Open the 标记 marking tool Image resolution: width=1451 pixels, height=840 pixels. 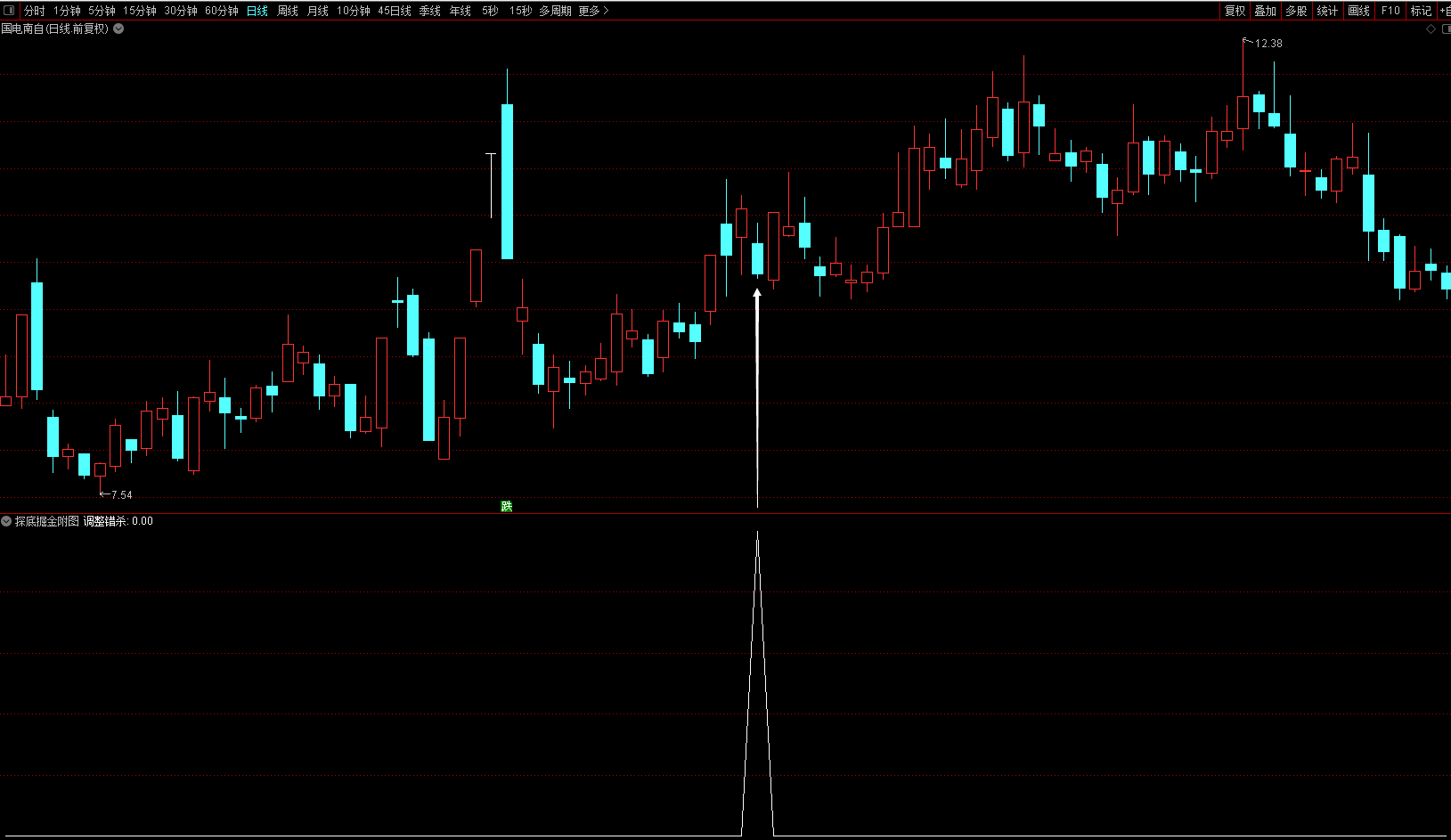(x=1421, y=11)
